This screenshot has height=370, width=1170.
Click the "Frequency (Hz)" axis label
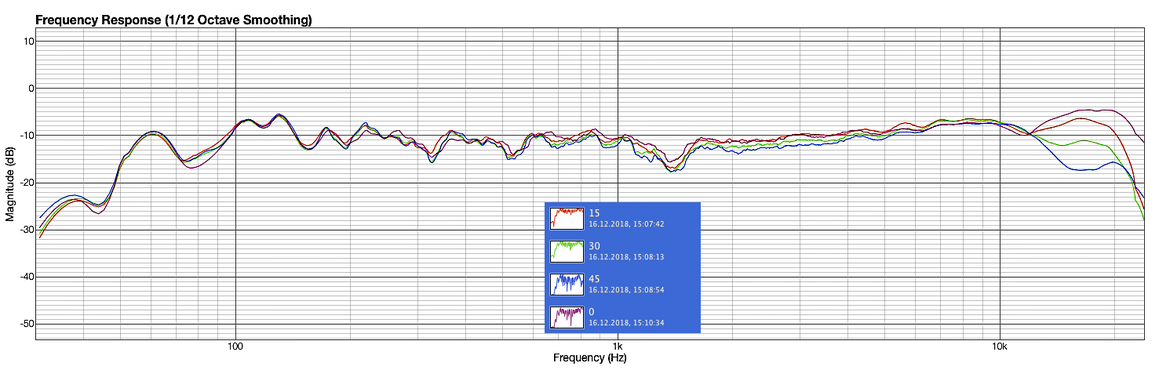[x=589, y=358]
